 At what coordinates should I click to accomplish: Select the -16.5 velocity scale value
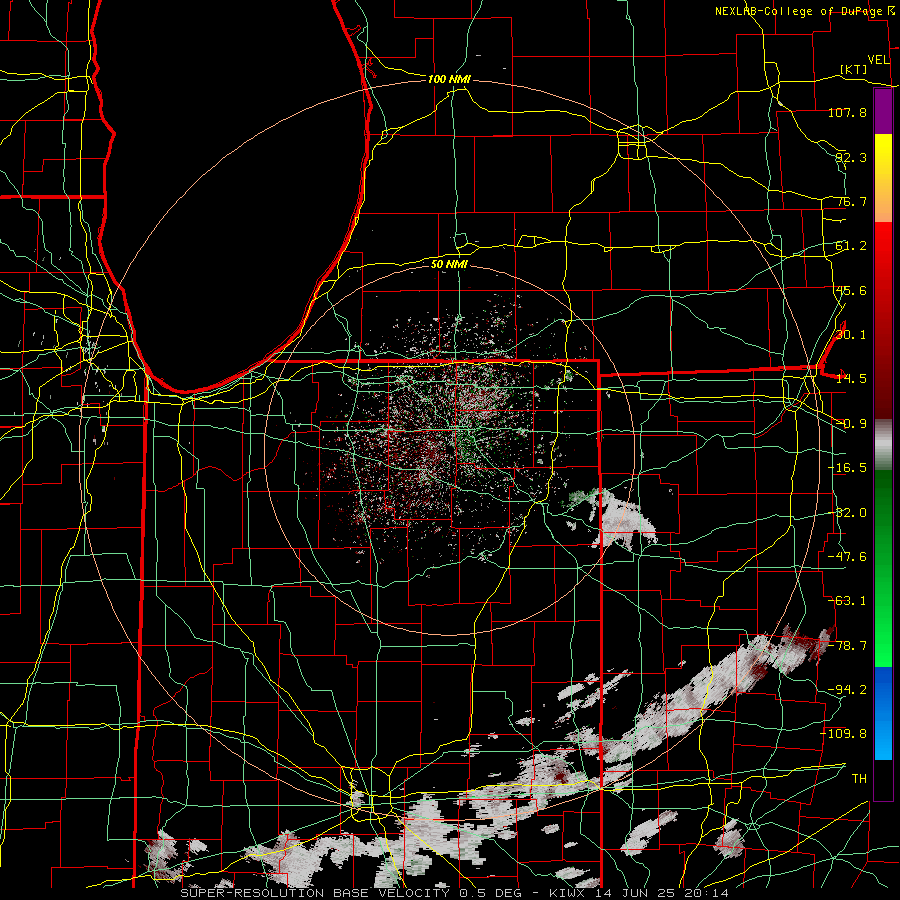point(847,468)
